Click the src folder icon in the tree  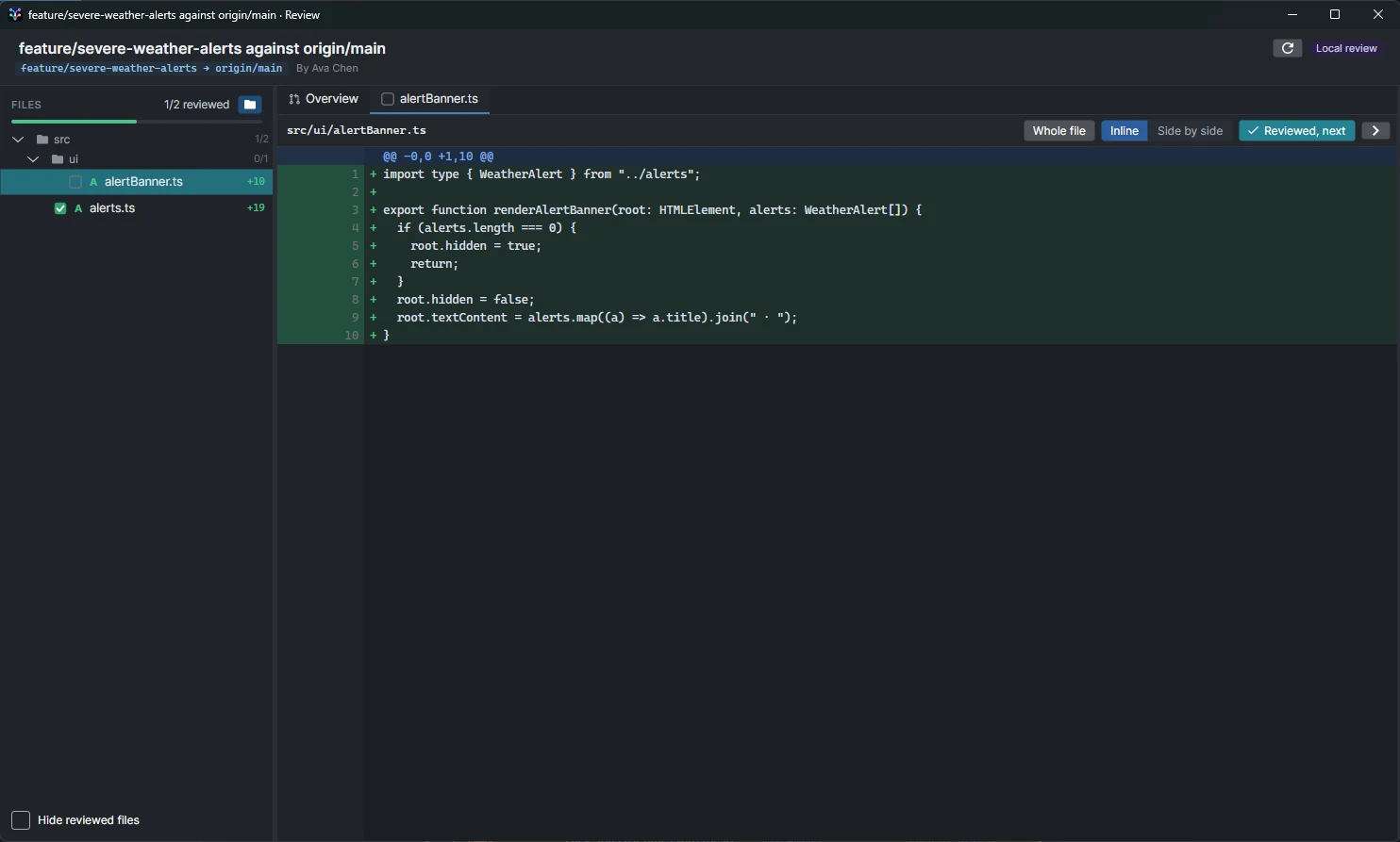click(42, 140)
